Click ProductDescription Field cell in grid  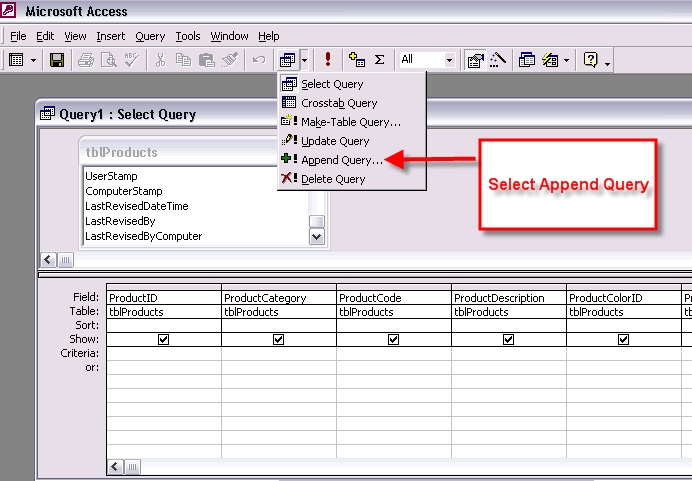[x=509, y=298]
